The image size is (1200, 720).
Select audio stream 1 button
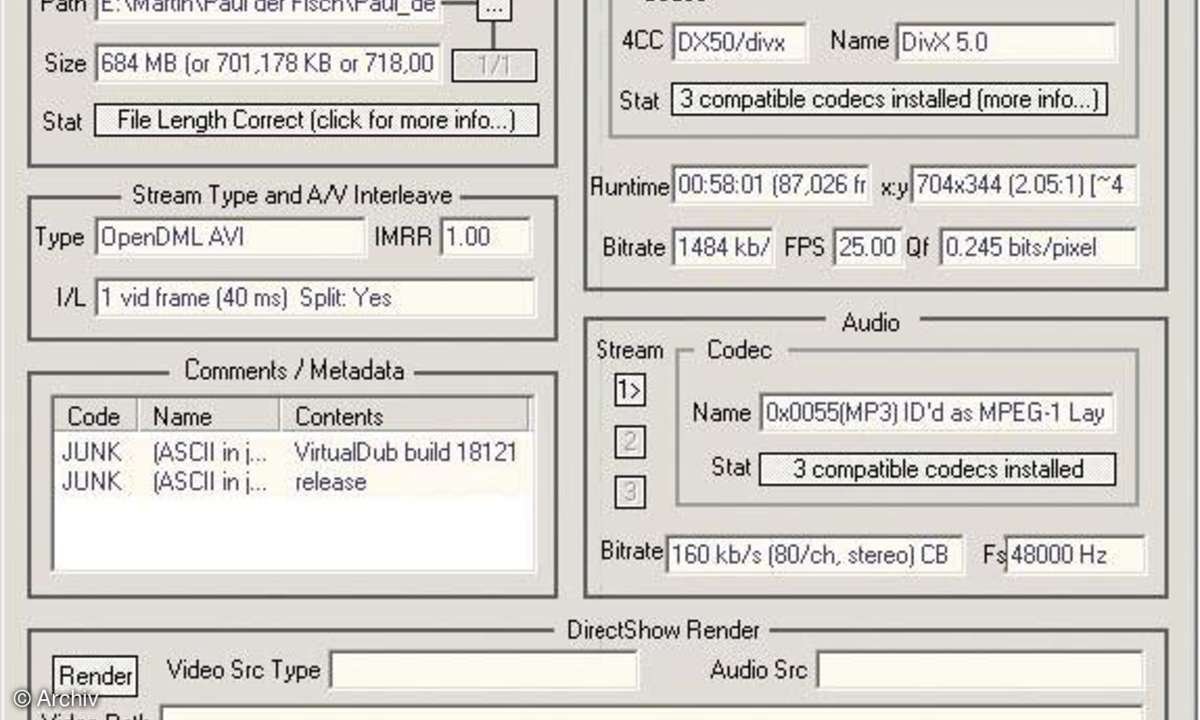pyautogui.click(x=630, y=391)
